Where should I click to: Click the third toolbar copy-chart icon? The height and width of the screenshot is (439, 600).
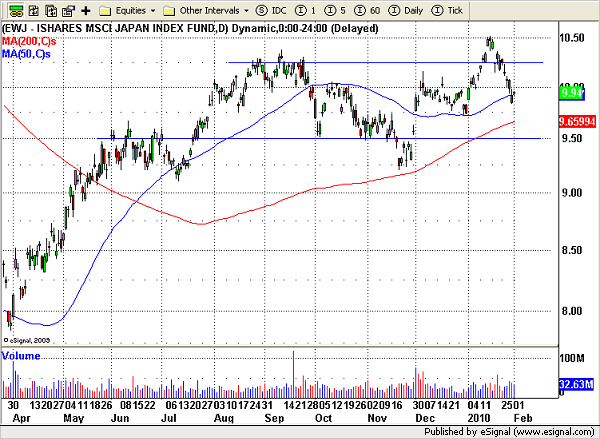point(51,11)
